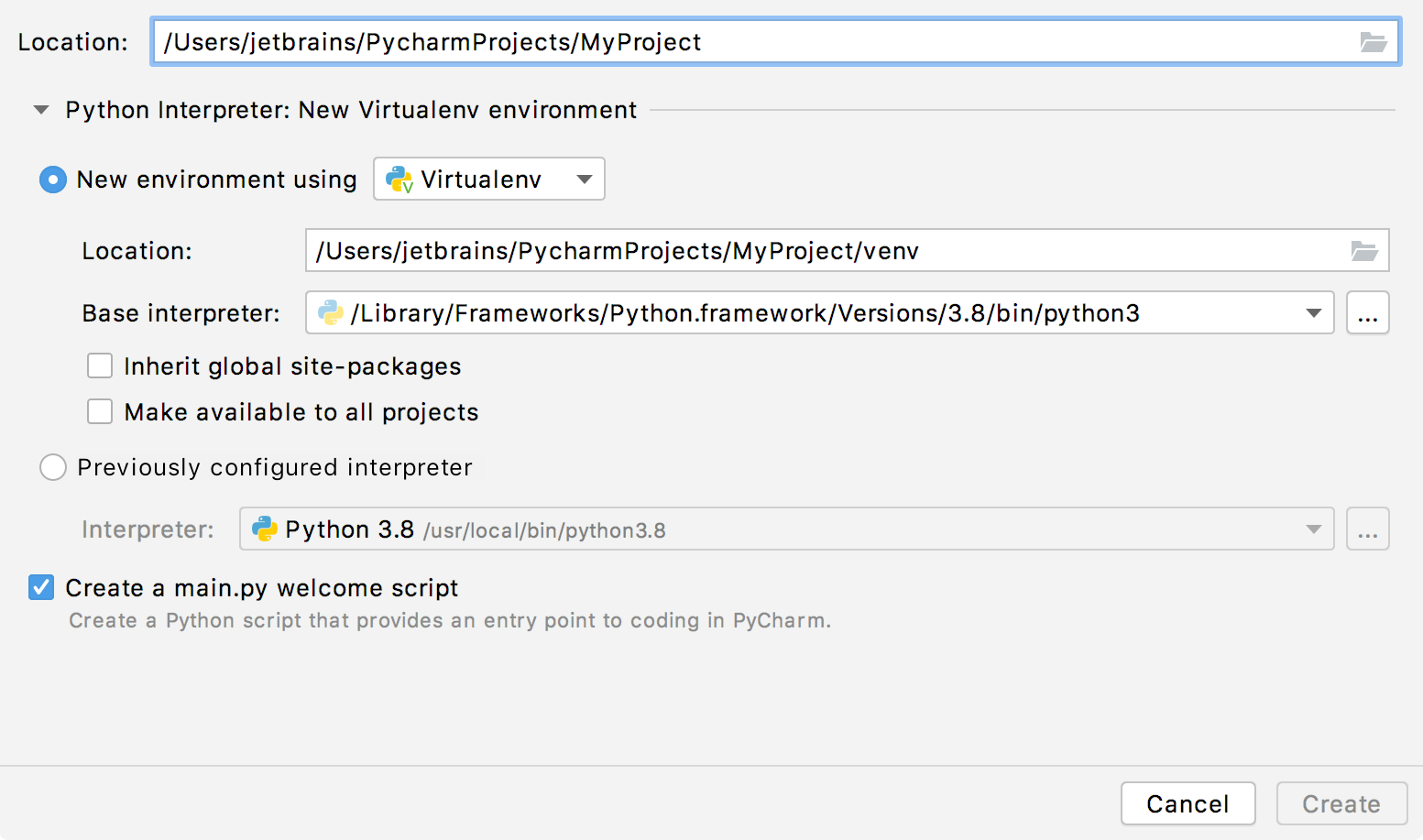Expand the Base interpreter dropdown arrow
Viewport: 1423px width, 840px height.
(1313, 313)
